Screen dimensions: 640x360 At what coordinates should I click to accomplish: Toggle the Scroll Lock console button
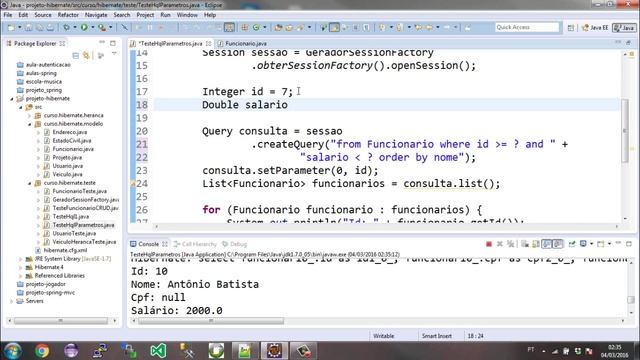536,244
